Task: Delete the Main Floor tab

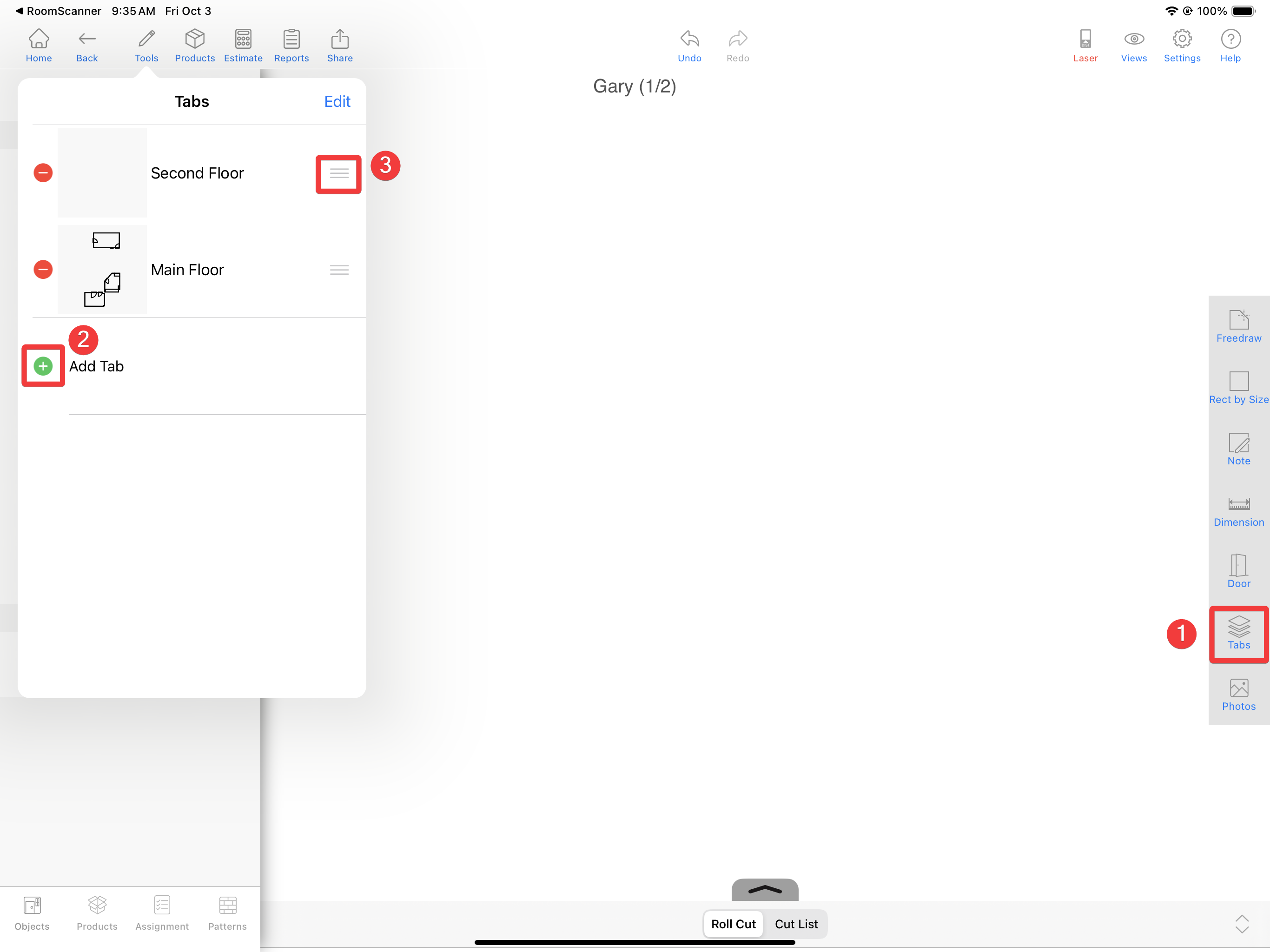Action: [x=43, y=269]
